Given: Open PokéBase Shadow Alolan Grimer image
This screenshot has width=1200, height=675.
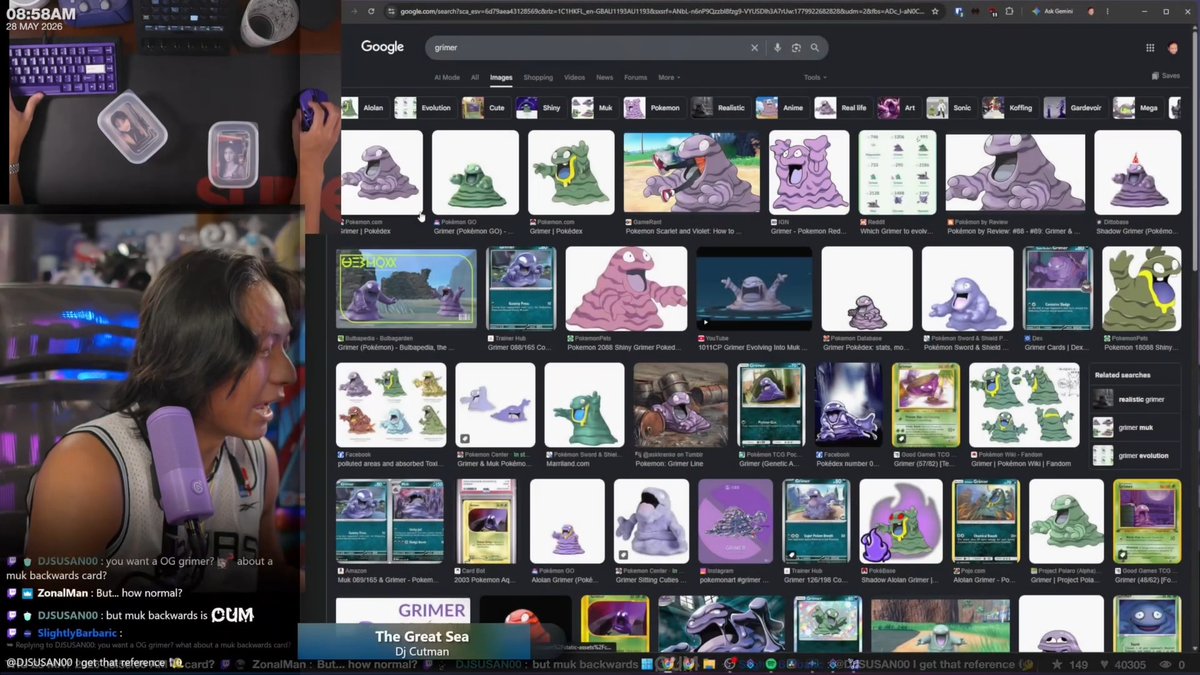Looking at the screenshot, I should click(901, 522).
